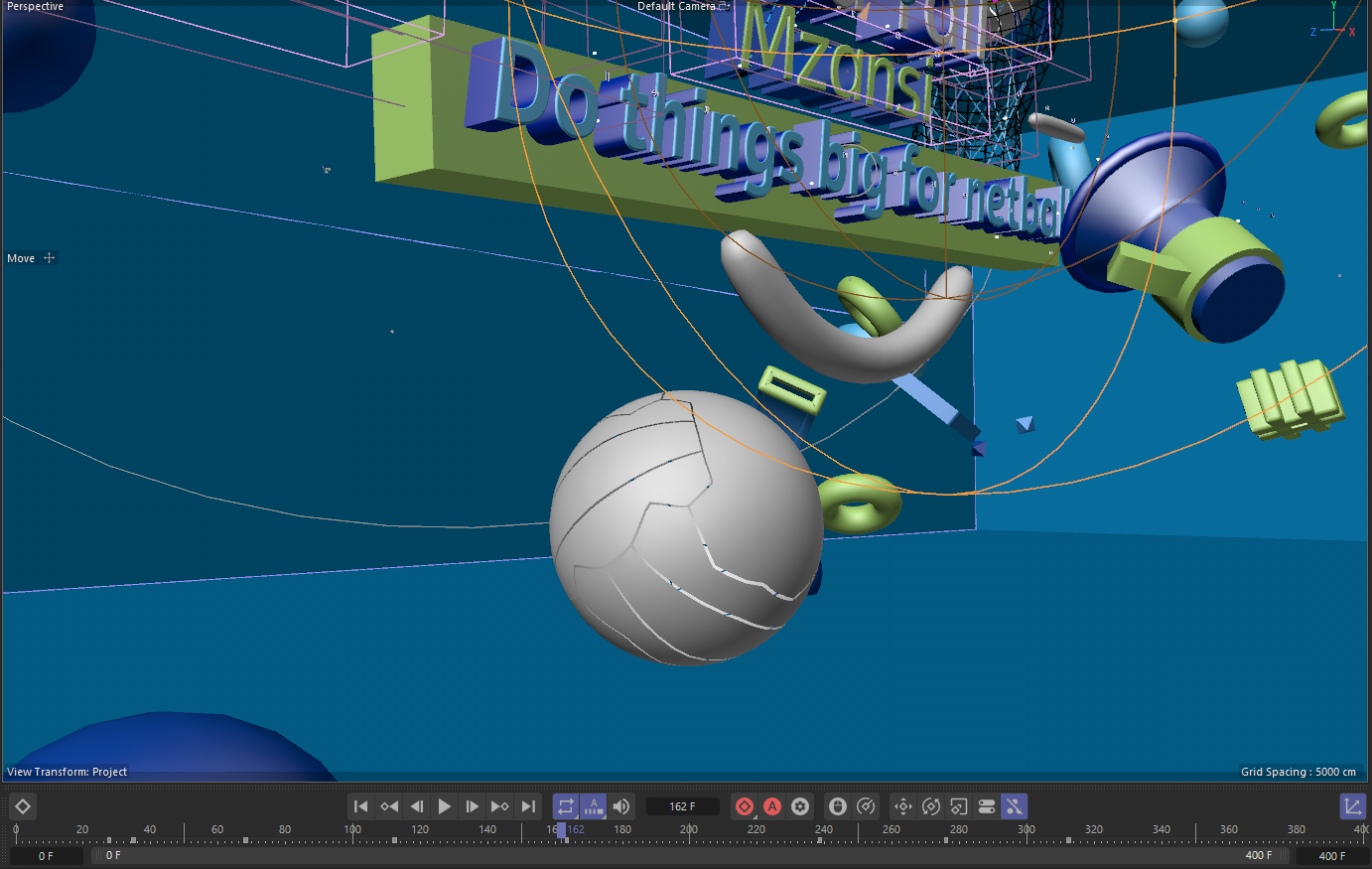Screen dimensions: 1372x869
Task: Jump to the start of animation
Action: click(361, 806)
